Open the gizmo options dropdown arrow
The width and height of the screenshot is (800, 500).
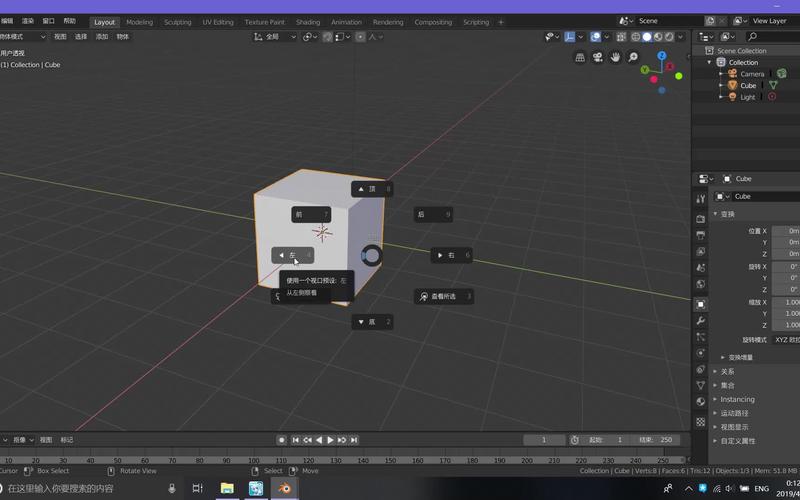[581, 37]
